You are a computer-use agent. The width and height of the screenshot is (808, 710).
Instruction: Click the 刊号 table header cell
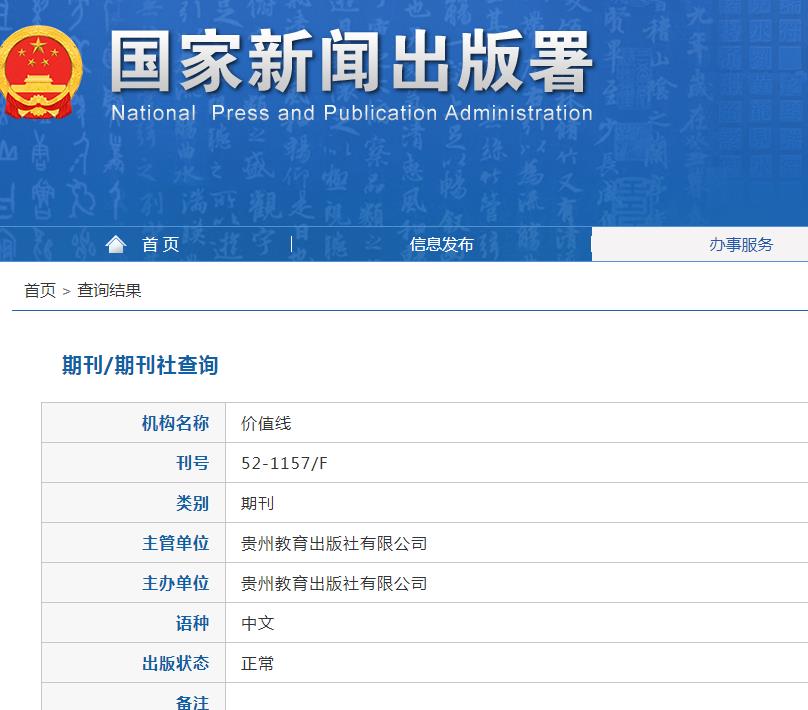point(194,462)
